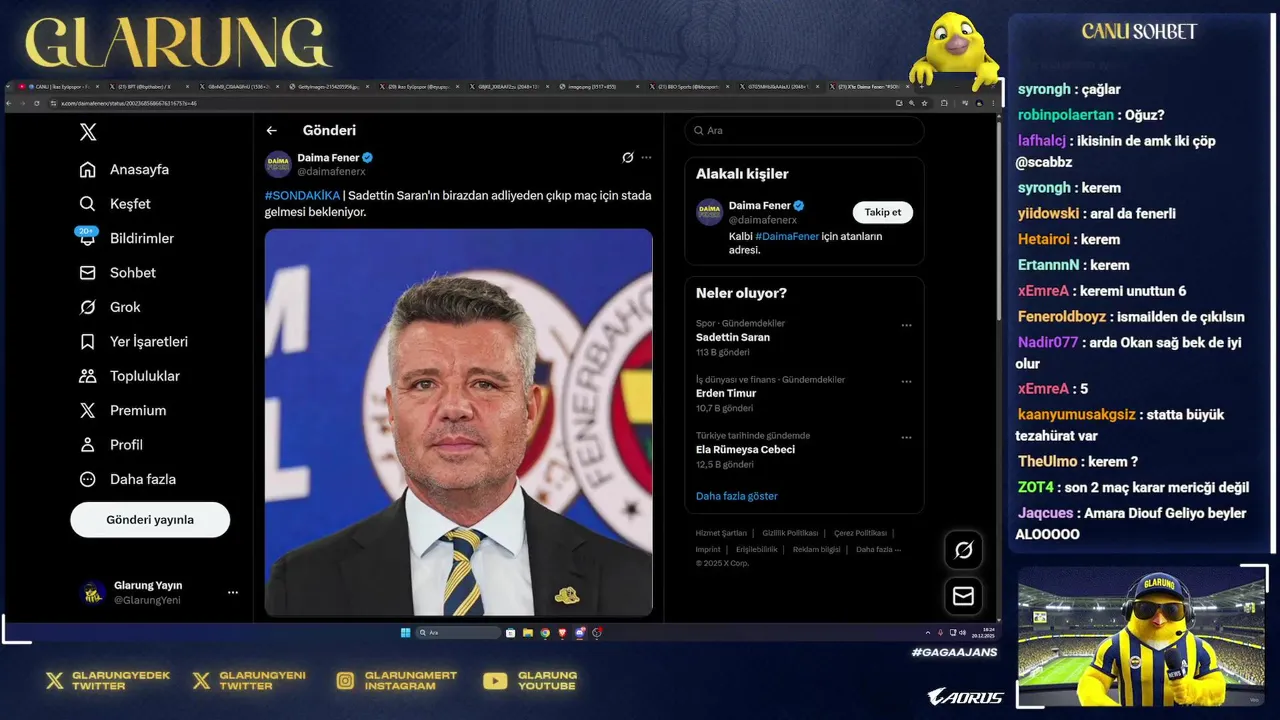Click the browser back arrow
1280x720 pixels.
pyautogui.click(x=11, y=103)
